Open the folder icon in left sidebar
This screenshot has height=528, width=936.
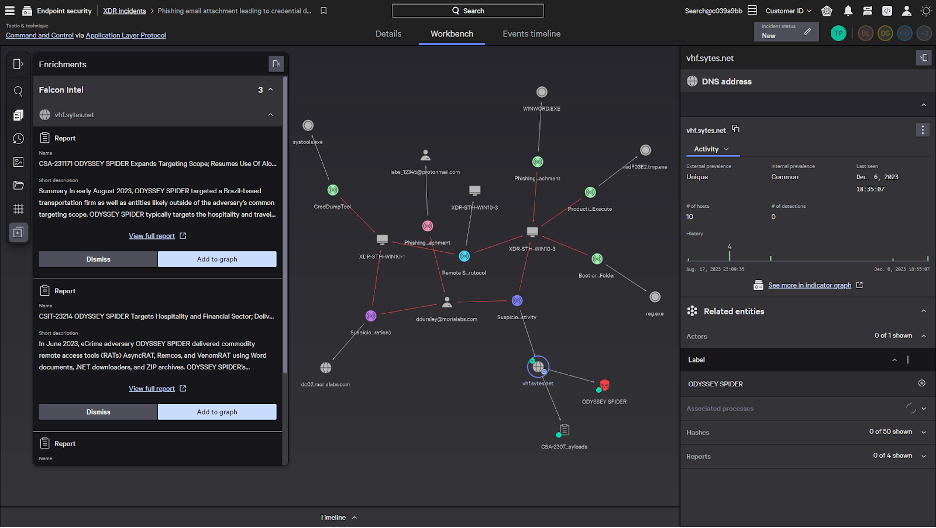click(x=18, y=185)
